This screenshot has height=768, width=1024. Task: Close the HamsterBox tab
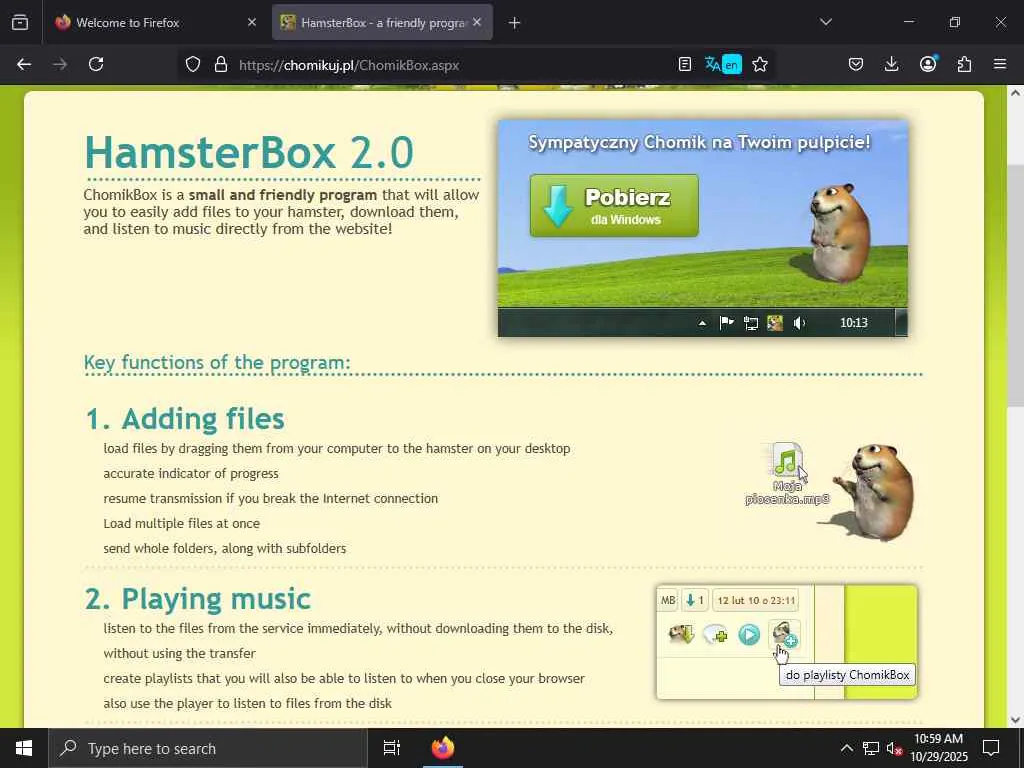(477, 22)
